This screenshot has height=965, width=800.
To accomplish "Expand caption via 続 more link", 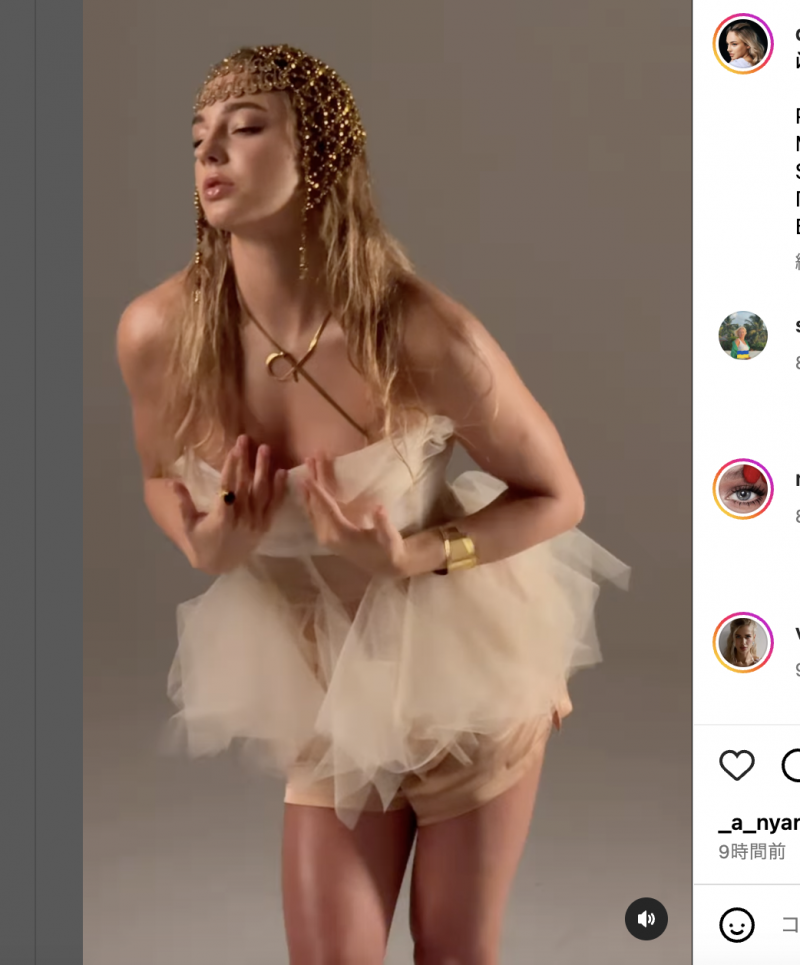I will 797,262.
